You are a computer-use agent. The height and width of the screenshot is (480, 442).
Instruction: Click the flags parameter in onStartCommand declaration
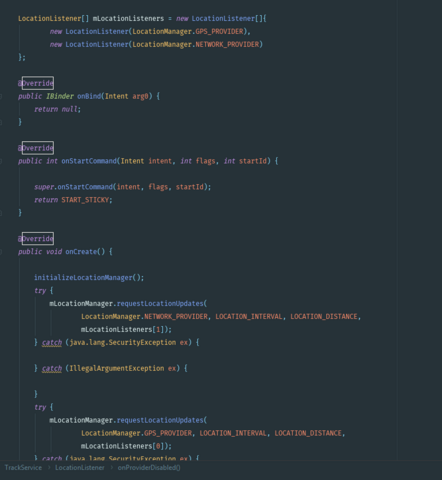pyautogui.click(x=205, y=161)
